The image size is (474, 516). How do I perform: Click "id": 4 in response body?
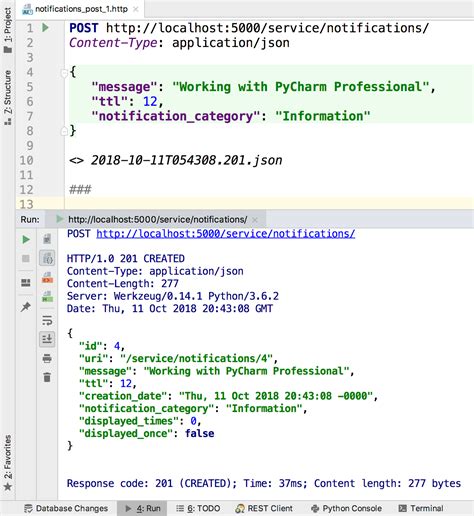pyautogui.click(x=102, y=346)
